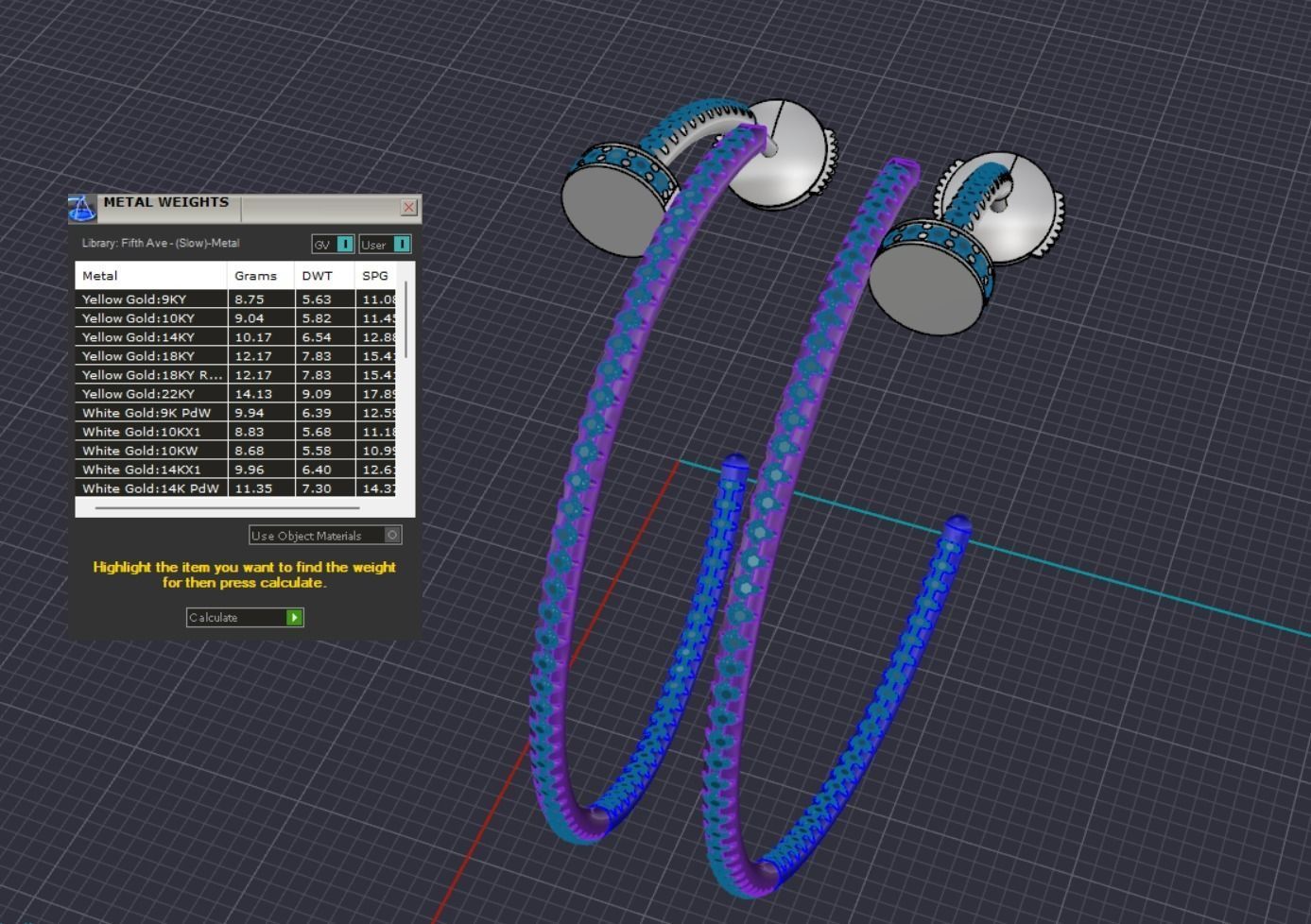Click the 6.54 DWT value
The width and height of the screenshot is (1311, 924).
(317, 337)
